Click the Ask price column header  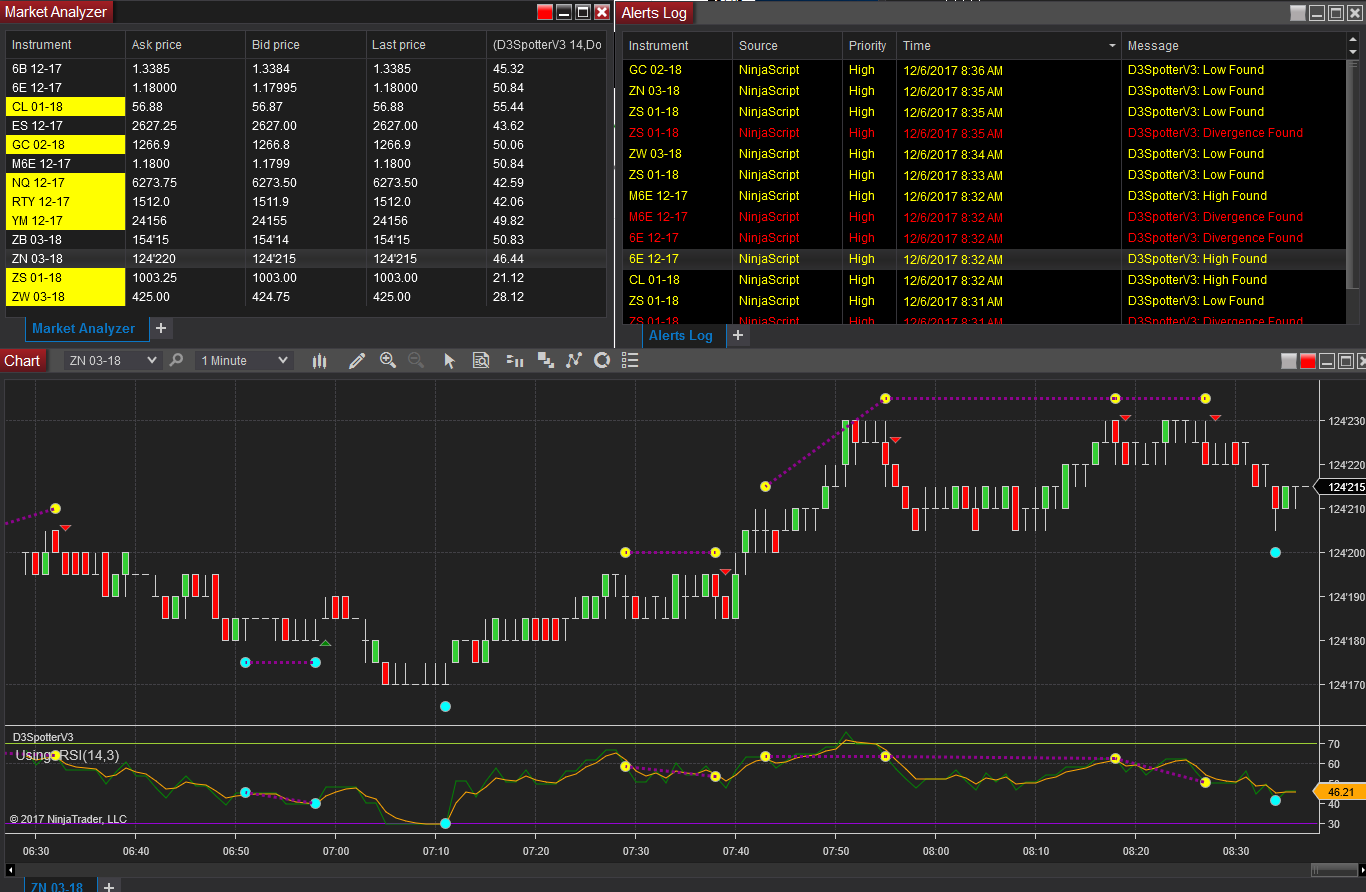186,45
